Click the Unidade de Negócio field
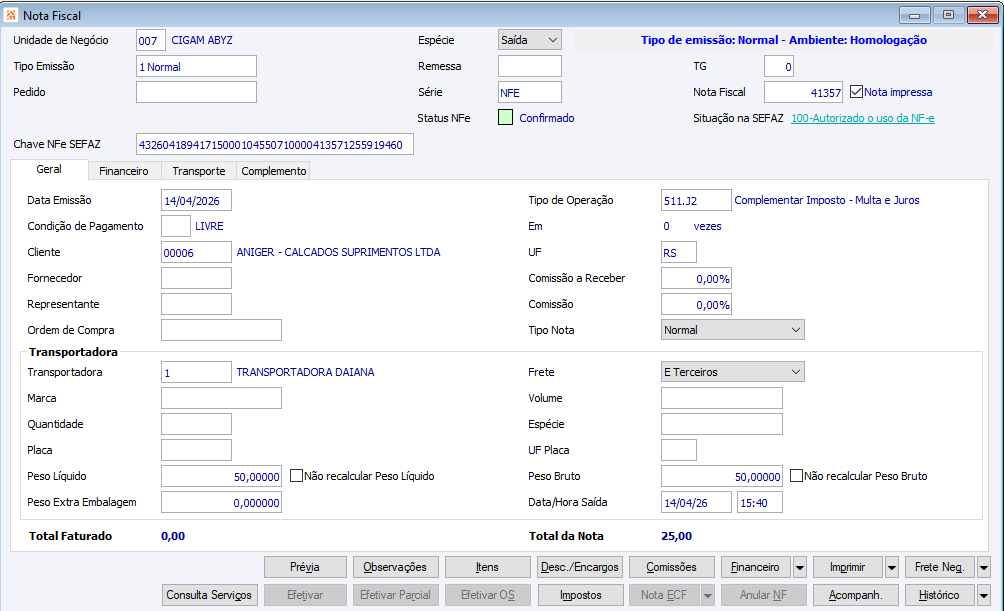This screenshot has height=611, width=1004. [x=151, y=40]
